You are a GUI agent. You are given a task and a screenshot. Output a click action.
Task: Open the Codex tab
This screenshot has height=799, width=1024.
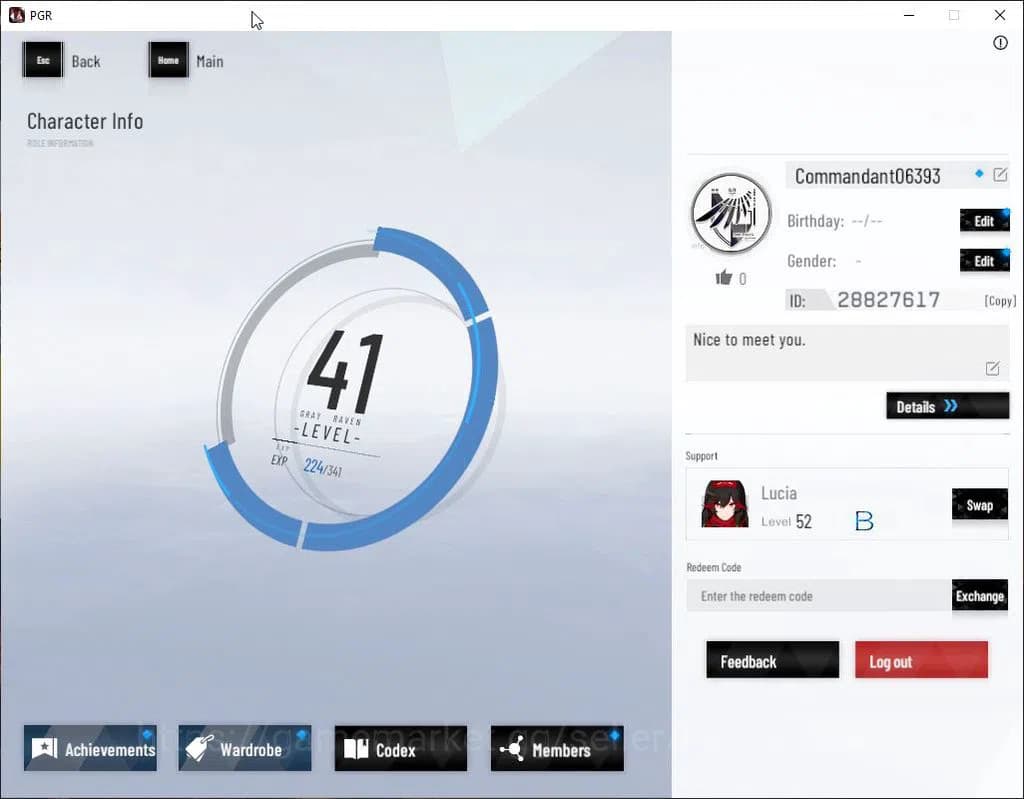(x=401, y=749)
